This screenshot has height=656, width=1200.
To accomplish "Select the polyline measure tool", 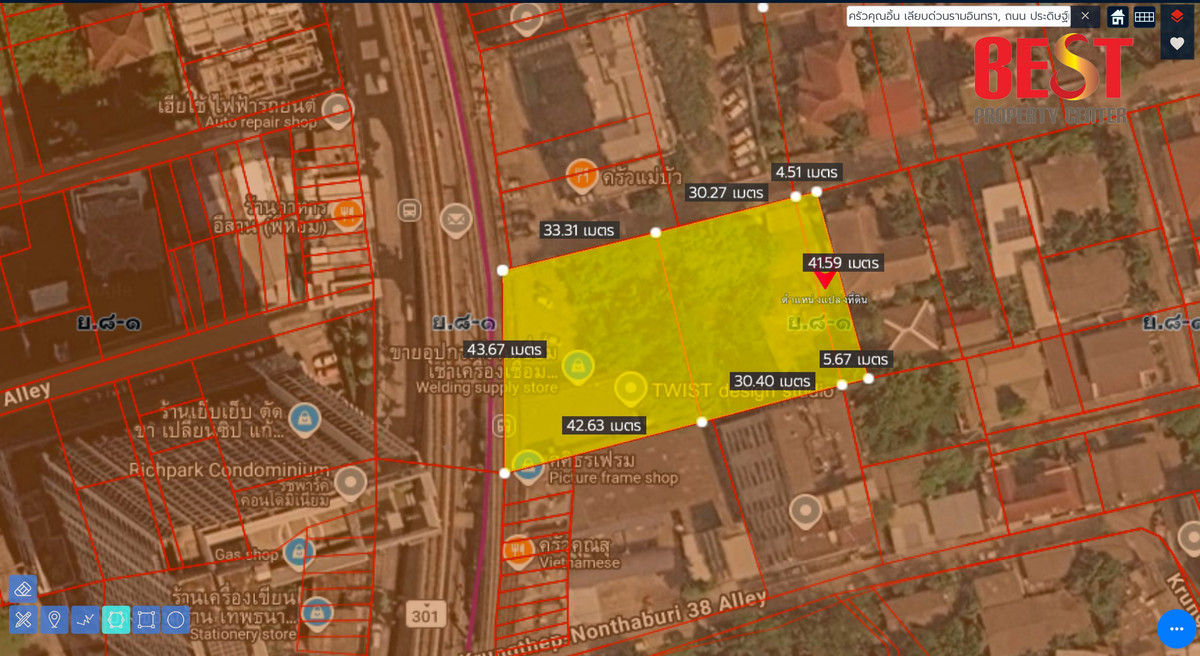I will 85,620.
